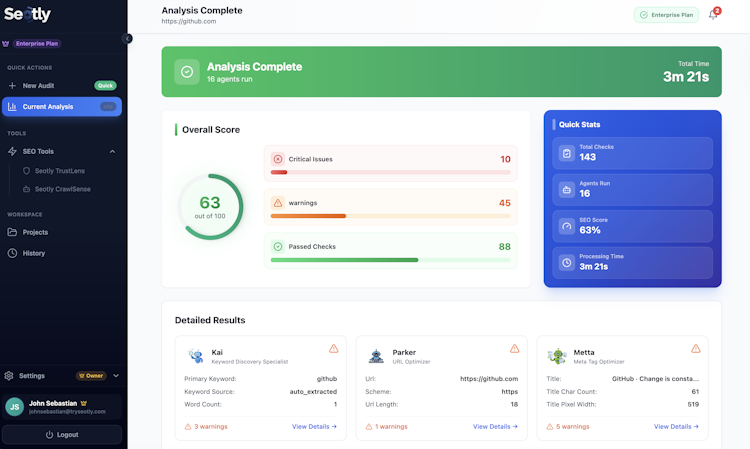This screenshot has height=449, width=750.
Task: Click the lightning icon of SEO Tools
Action: (x=12, y=151)
